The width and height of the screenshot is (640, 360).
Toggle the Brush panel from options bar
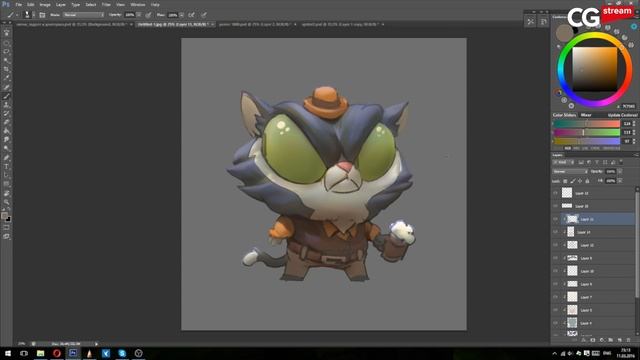[x=42, y=15]
